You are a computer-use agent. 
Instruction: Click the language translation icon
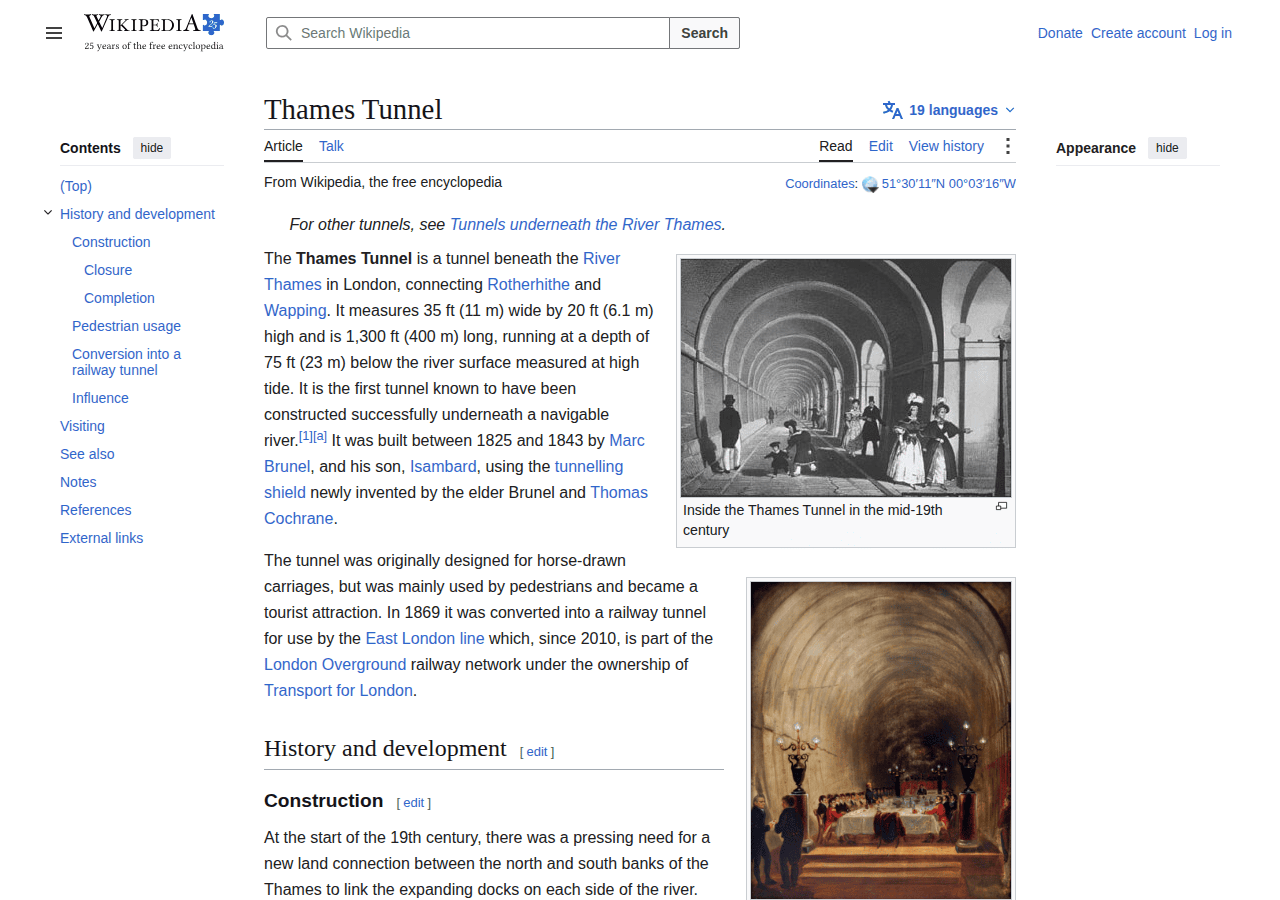tap(892, 110)
